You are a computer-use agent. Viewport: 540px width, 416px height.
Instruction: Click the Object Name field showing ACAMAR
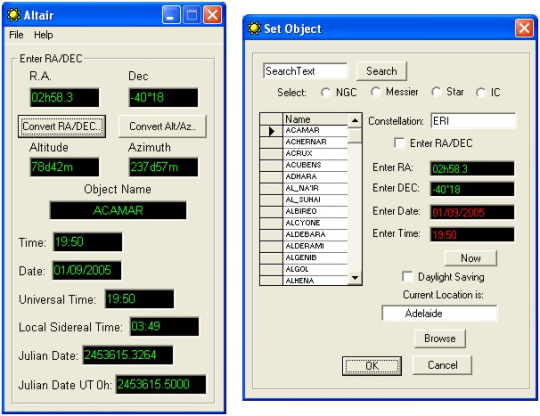(118, 210)
